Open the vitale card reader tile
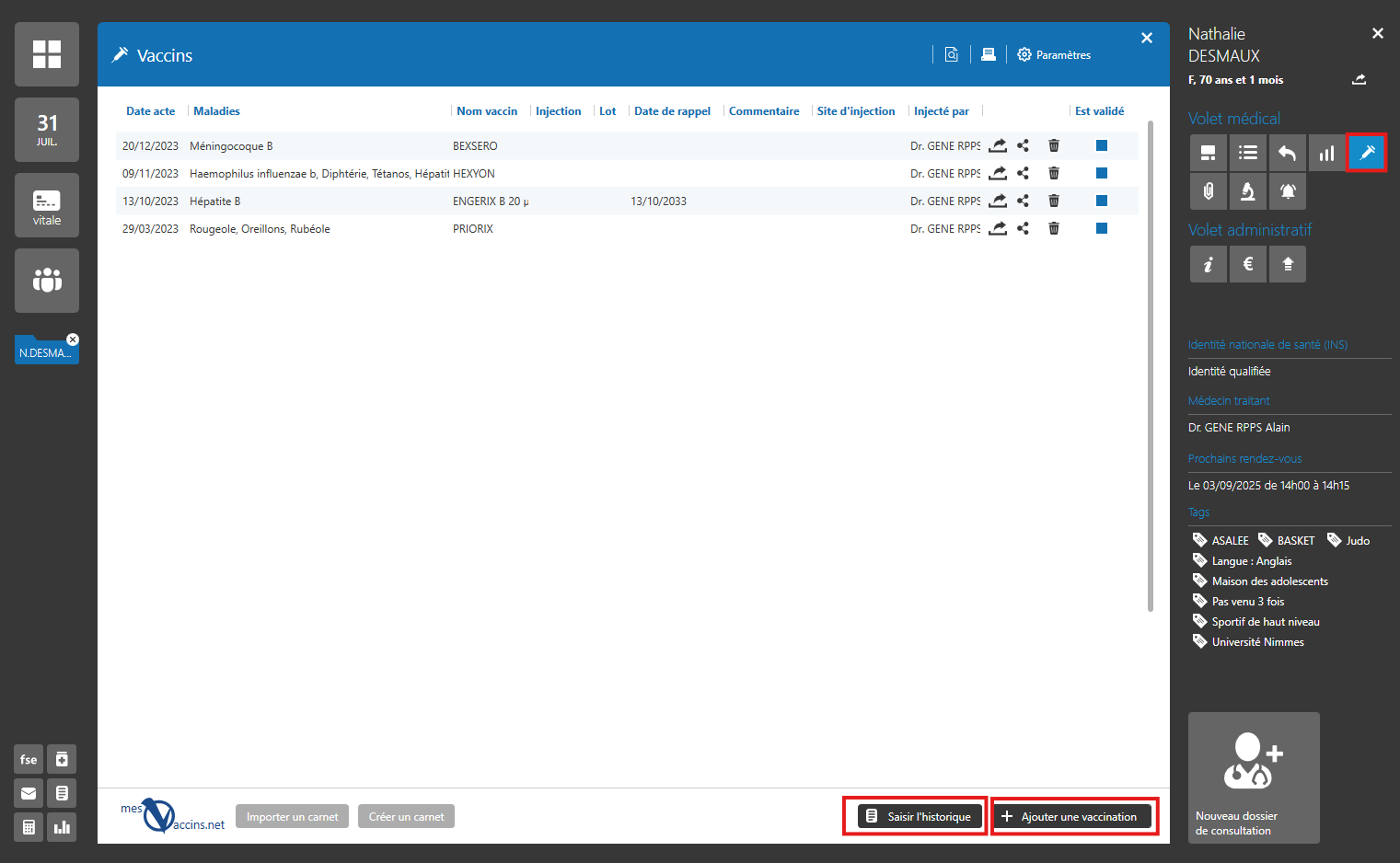 click(x=47, y=205)
